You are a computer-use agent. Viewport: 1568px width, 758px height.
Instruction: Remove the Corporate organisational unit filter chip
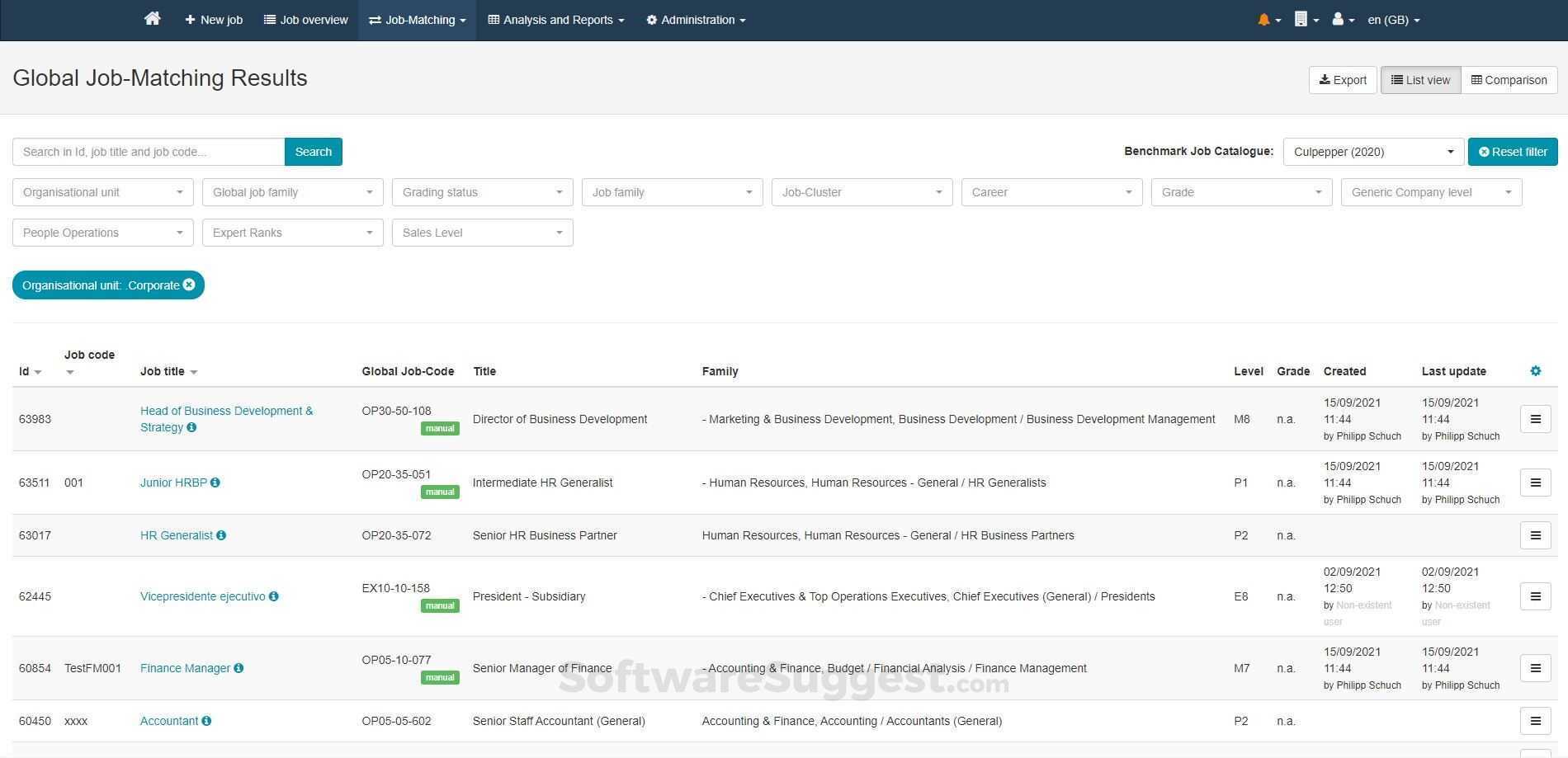(x=189, y=285)
